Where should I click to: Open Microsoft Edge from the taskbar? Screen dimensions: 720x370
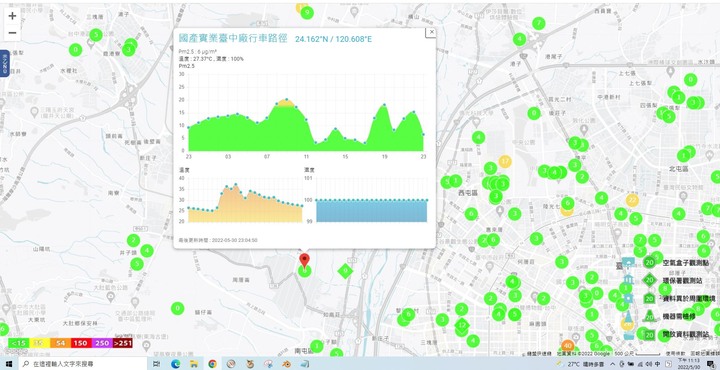click(x=175, y=364)
